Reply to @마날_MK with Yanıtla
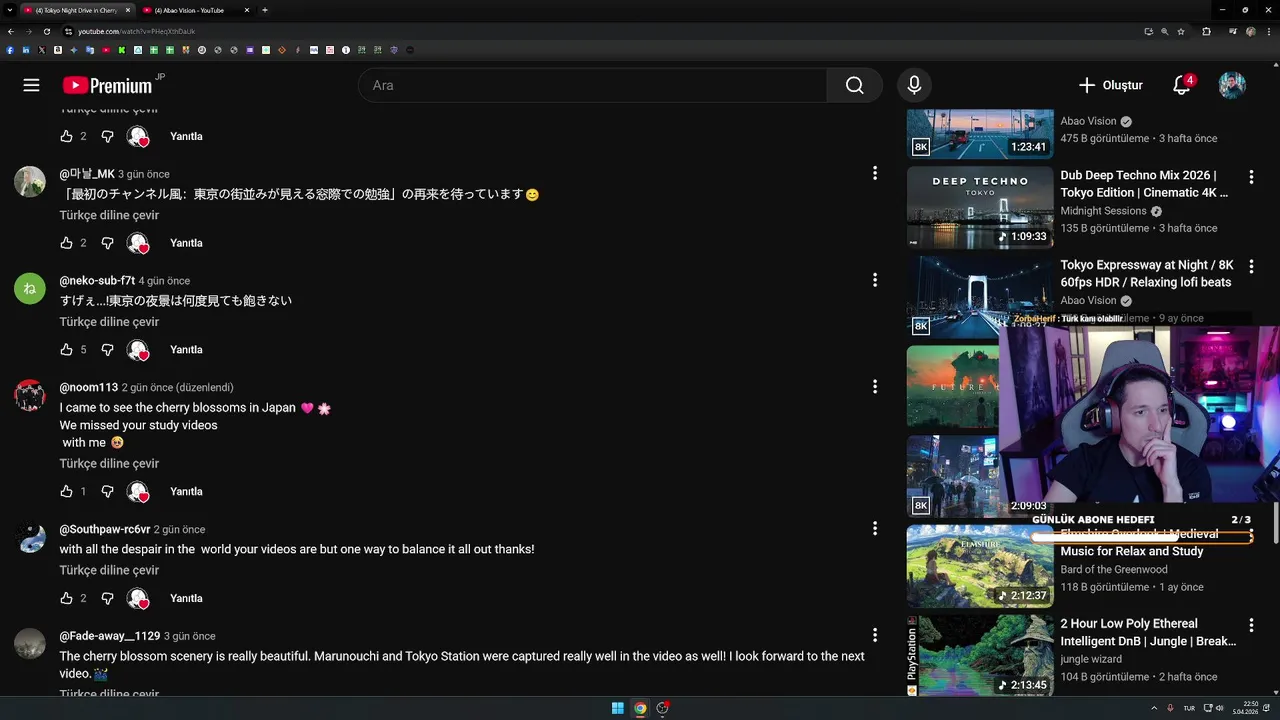Screen dimensions: 1280x720 point(186,243)
